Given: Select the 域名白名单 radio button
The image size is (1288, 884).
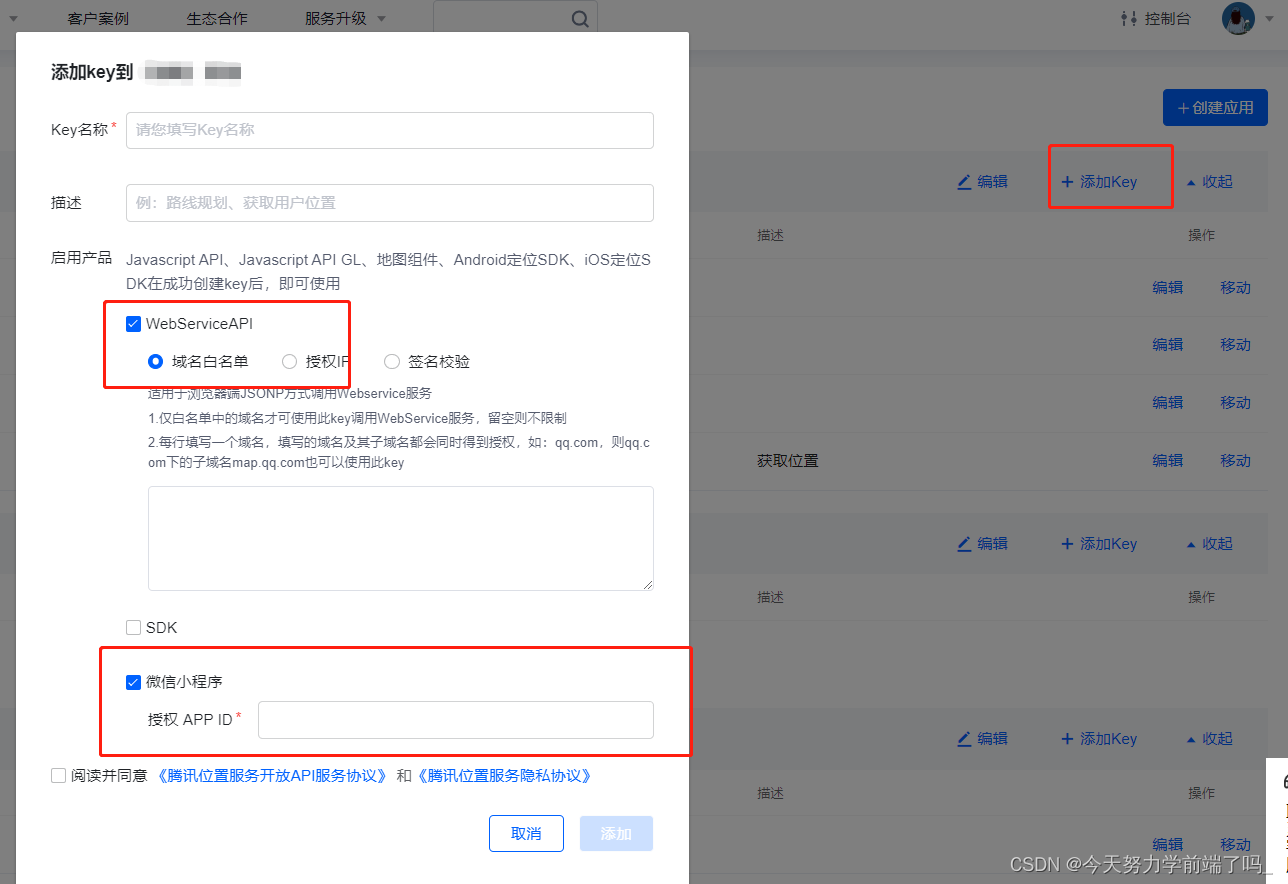Looking at the screenshot, I should 155,362.
